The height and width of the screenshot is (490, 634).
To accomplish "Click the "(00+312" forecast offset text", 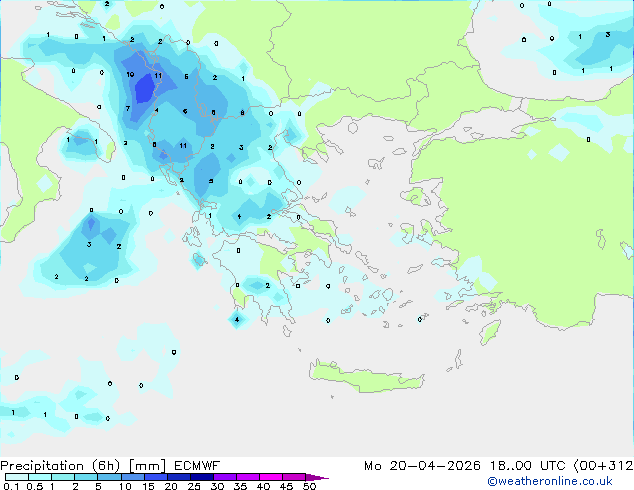I will 603,466.
